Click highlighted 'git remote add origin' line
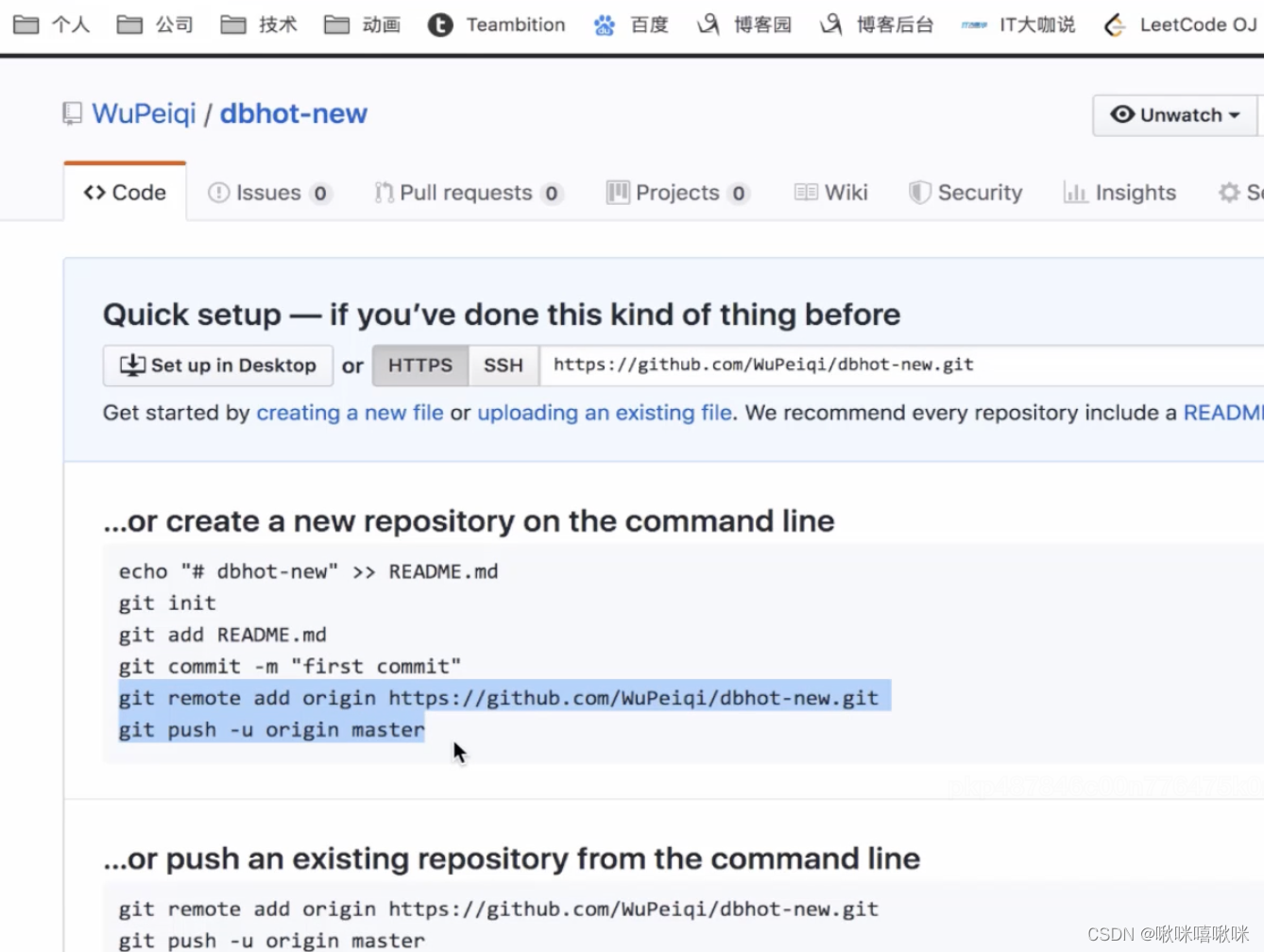This screenshot has height=952, width=1264. click(499, 698)
